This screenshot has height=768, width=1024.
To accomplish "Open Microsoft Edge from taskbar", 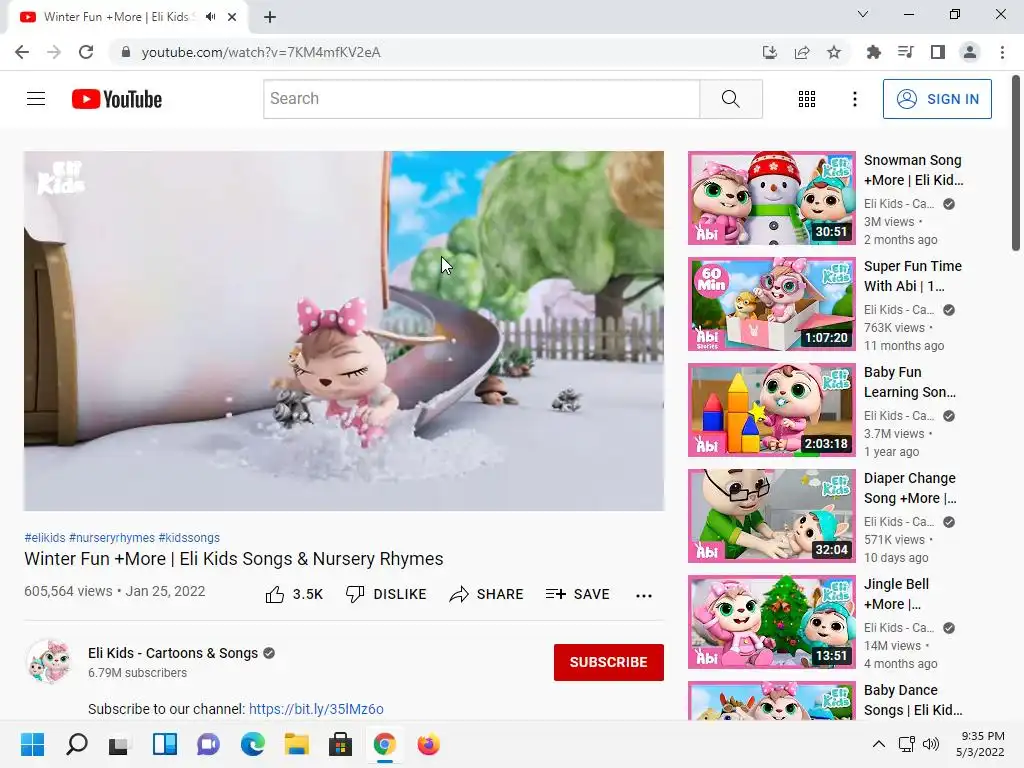I will click(252, 744).
